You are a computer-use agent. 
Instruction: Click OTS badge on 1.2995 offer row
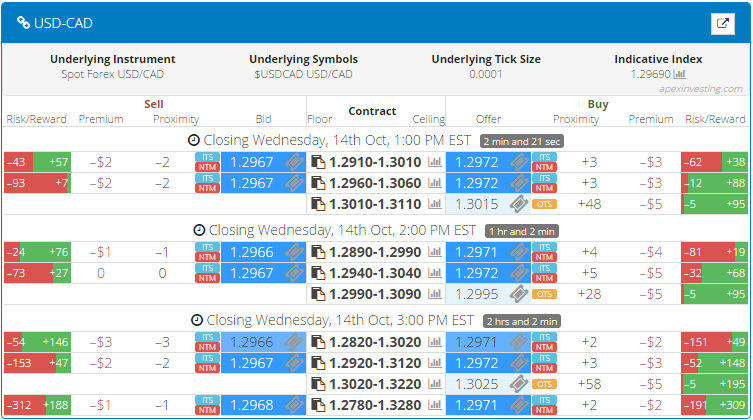[544, 294]
